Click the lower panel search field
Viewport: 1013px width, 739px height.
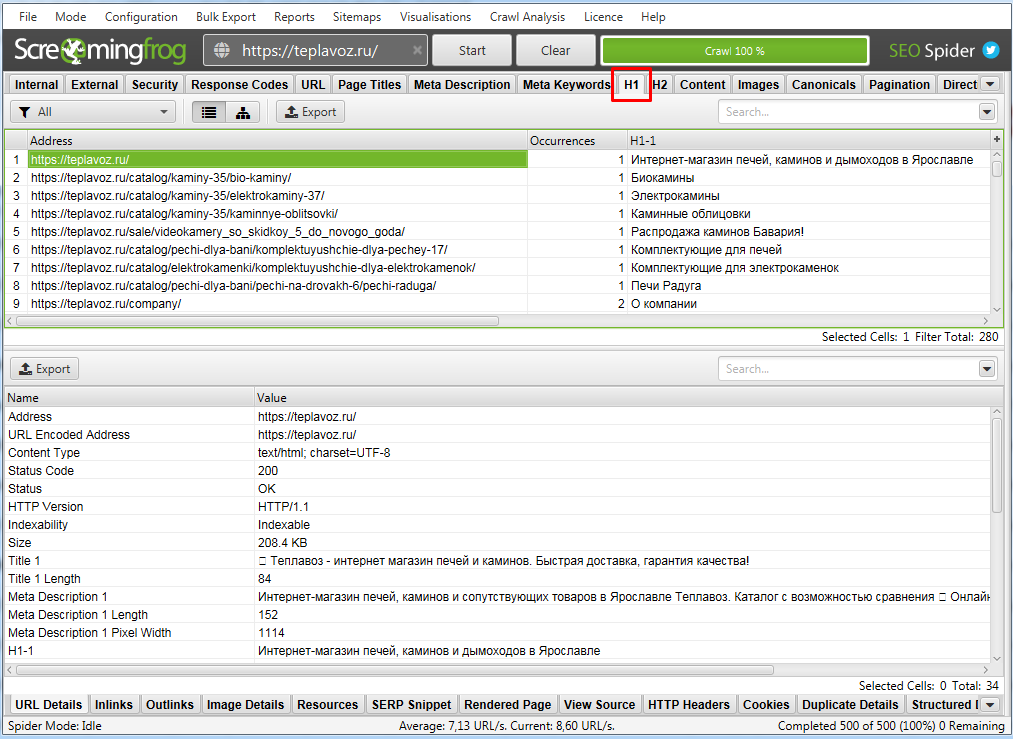point(847,369)
